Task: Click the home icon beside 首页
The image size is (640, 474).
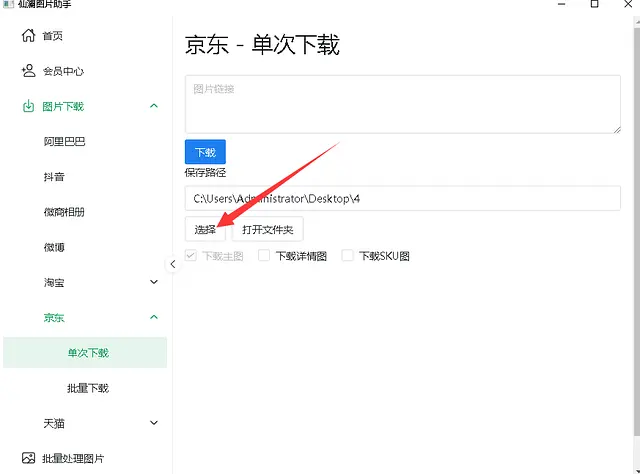Action: click(x=28, y=36)
